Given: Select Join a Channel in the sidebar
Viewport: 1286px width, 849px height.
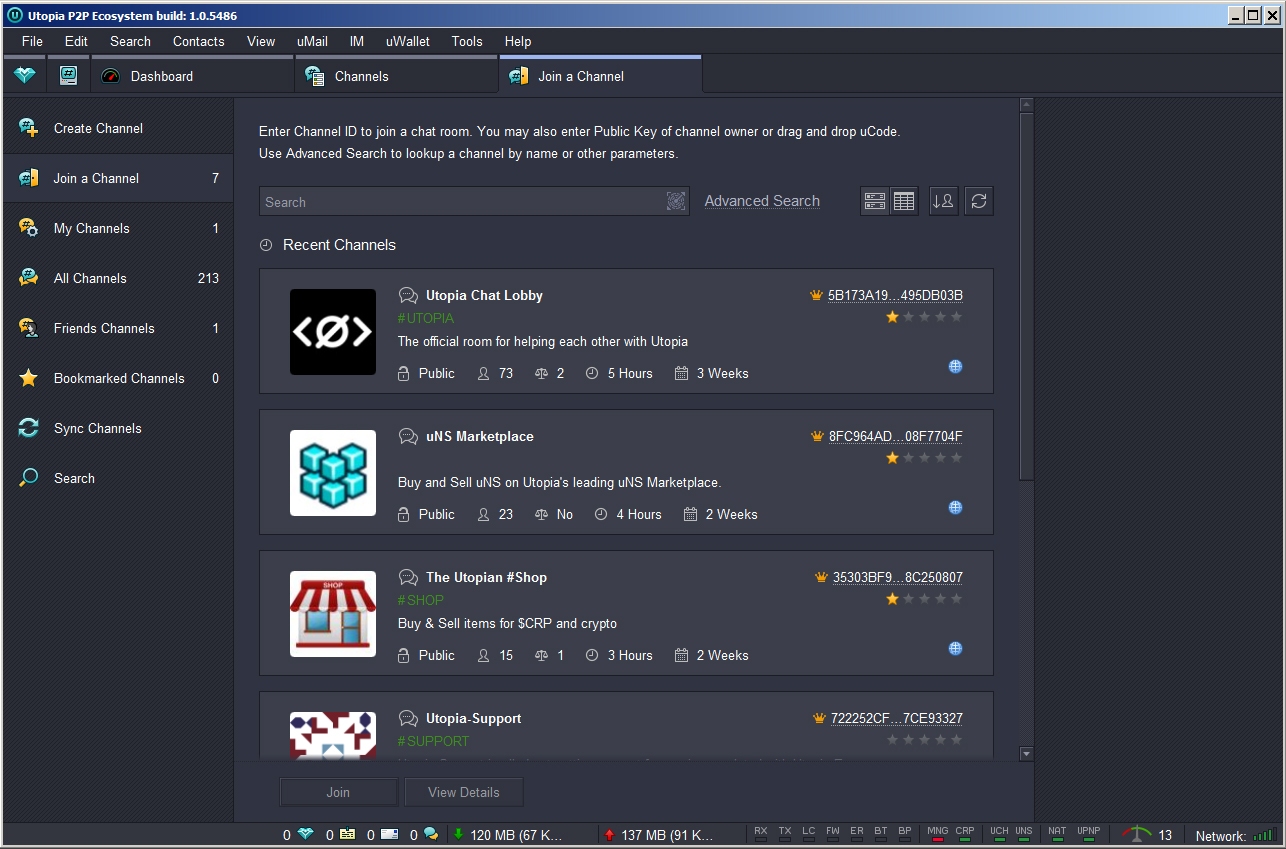Looking at the screenshot, I should [x=119, y=178].
